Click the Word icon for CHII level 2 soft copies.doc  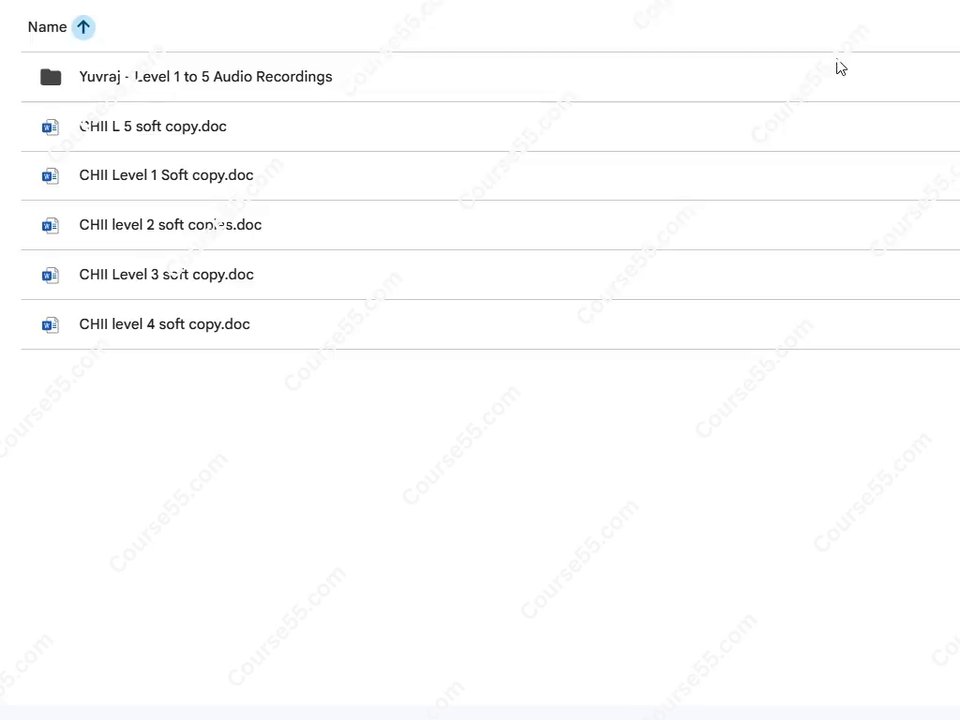[x=50, y=225]
